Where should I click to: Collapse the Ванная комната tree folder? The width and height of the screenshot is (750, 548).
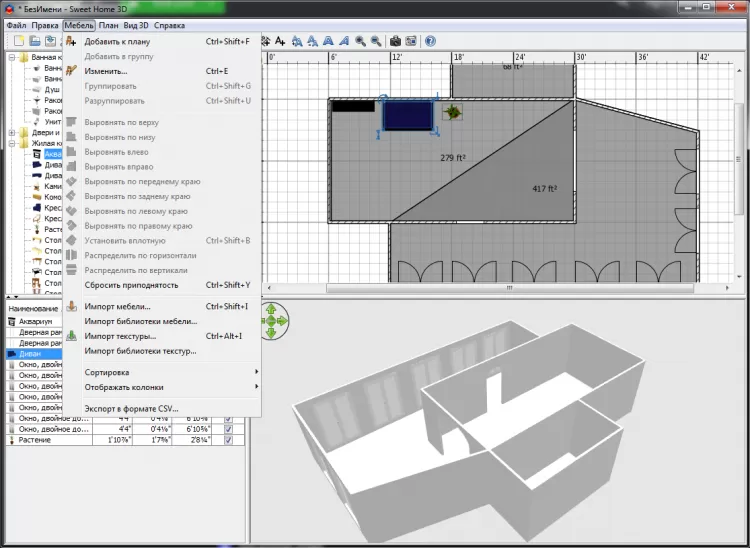point(11,57)
